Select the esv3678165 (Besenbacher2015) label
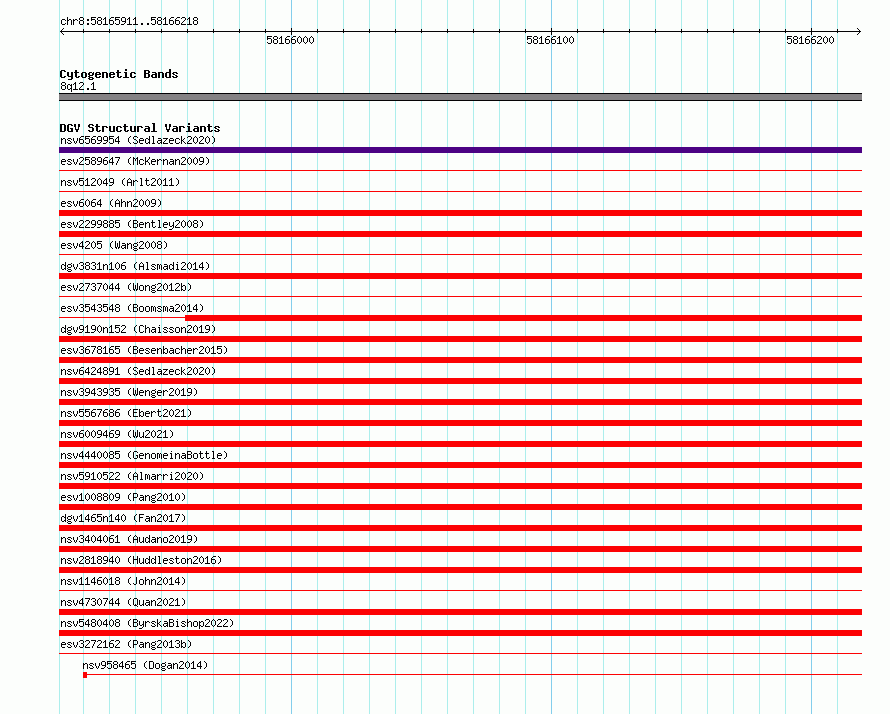This screenshot has height=714, width=890. click(x=144, y=350)
